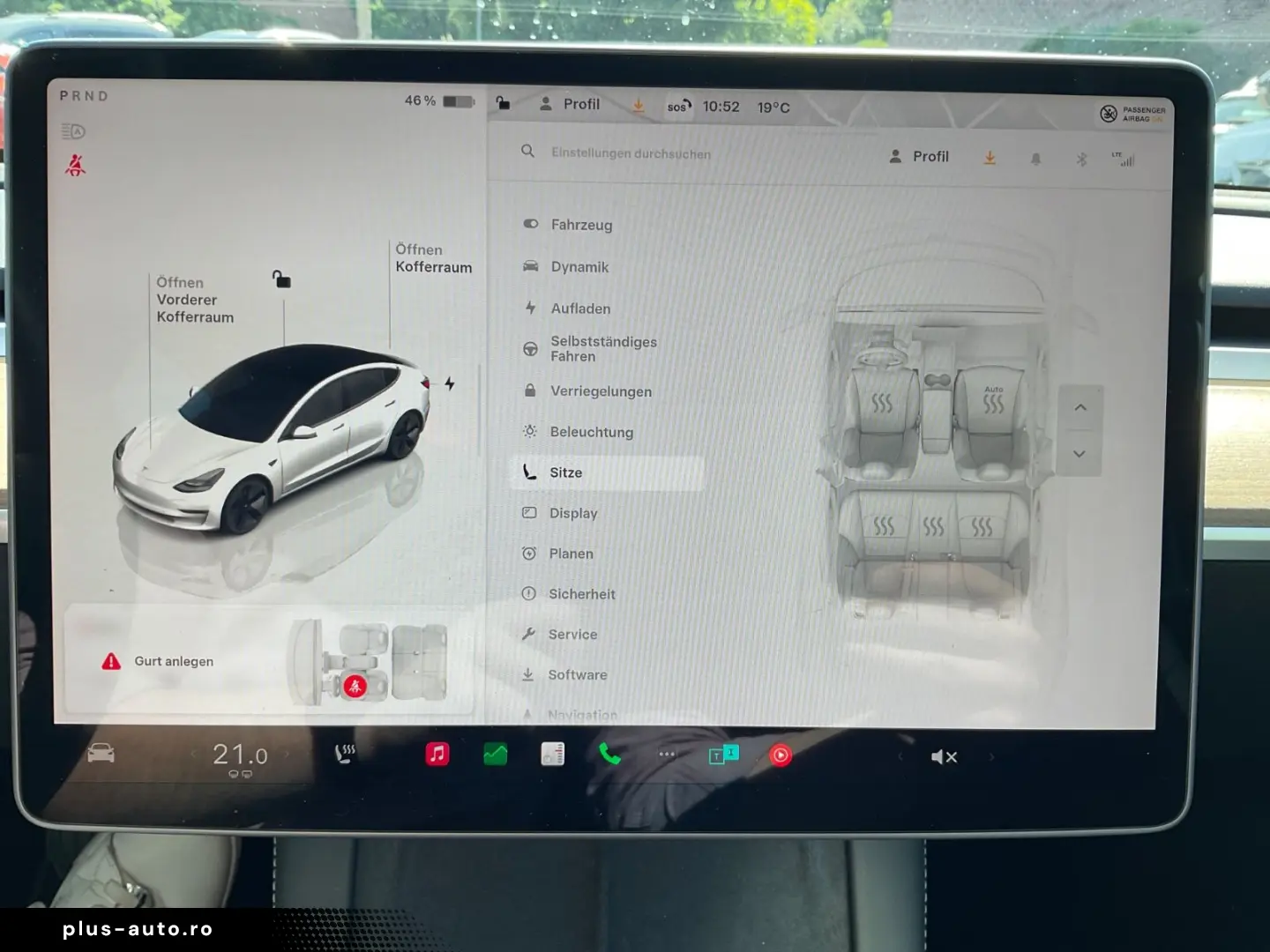
Task: Click the Einstellungen durchsuchen search field
Action: [x=631, y=153]
